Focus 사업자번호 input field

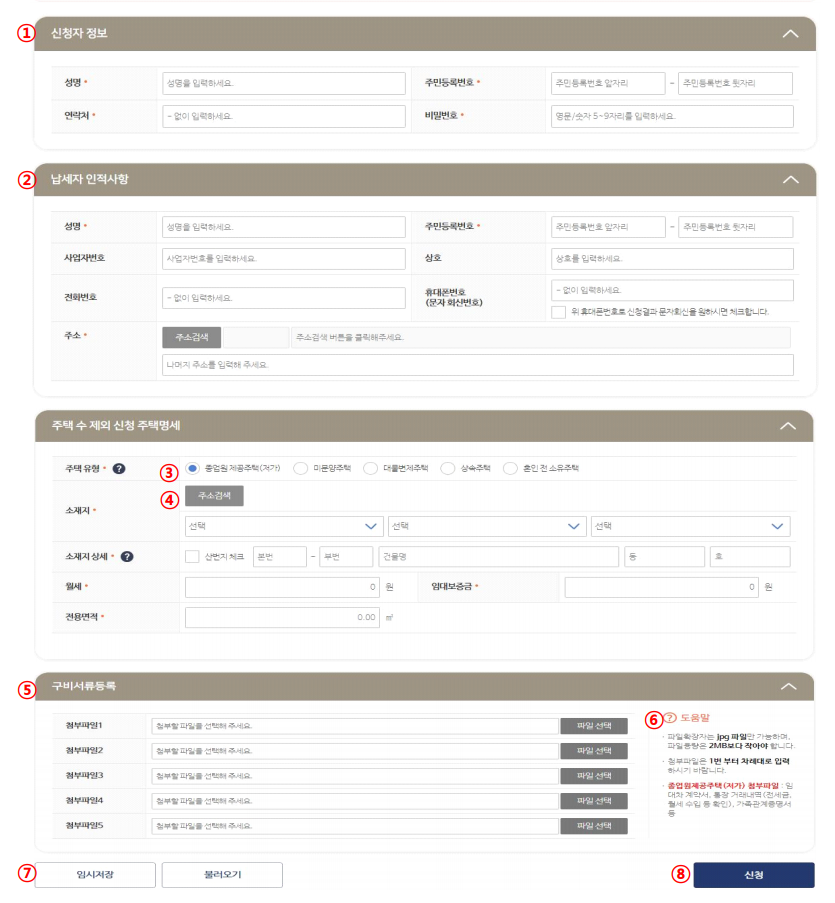284,259
